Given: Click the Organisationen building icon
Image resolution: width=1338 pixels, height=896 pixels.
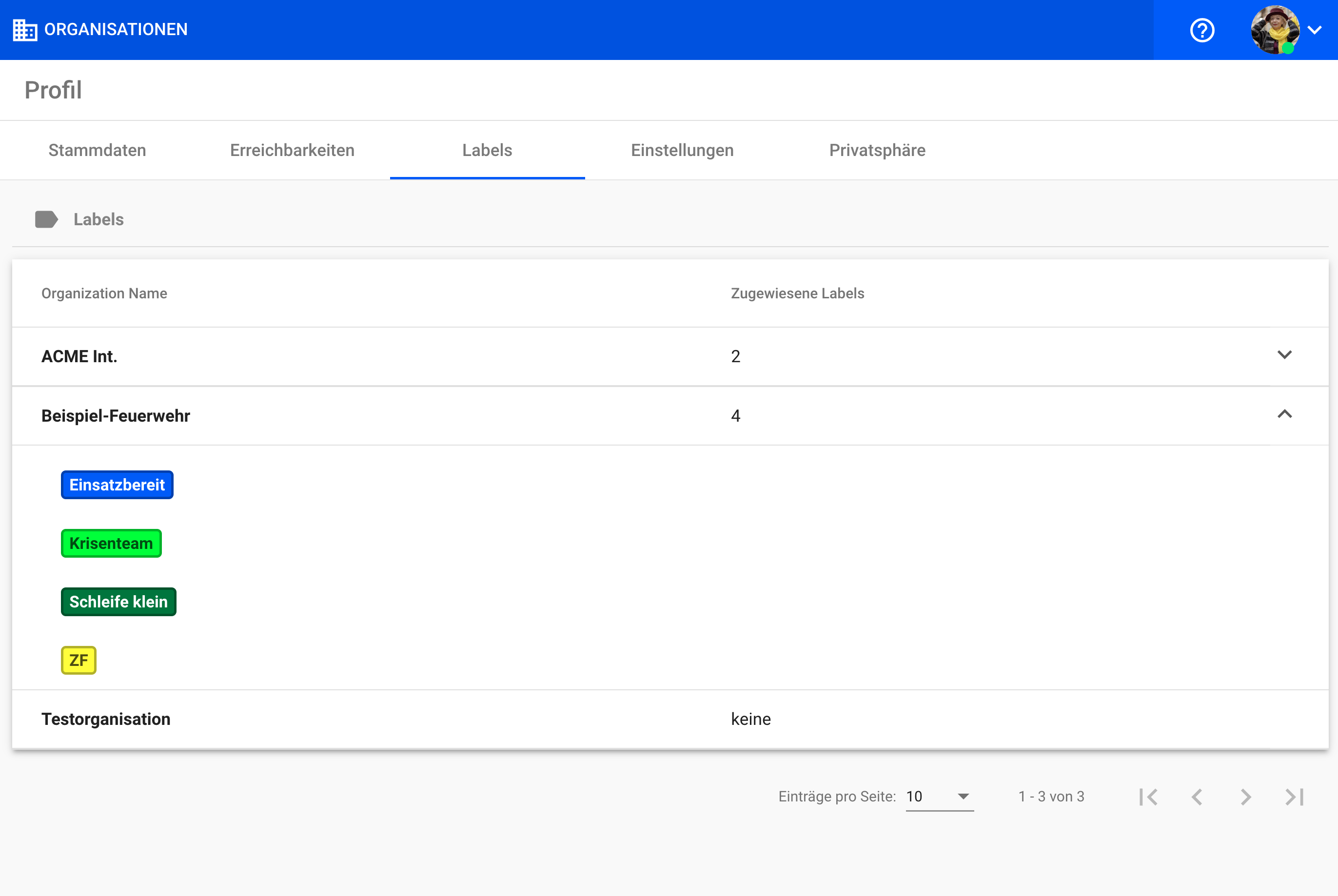Looking at the screenshot, I should coord(25,30).
